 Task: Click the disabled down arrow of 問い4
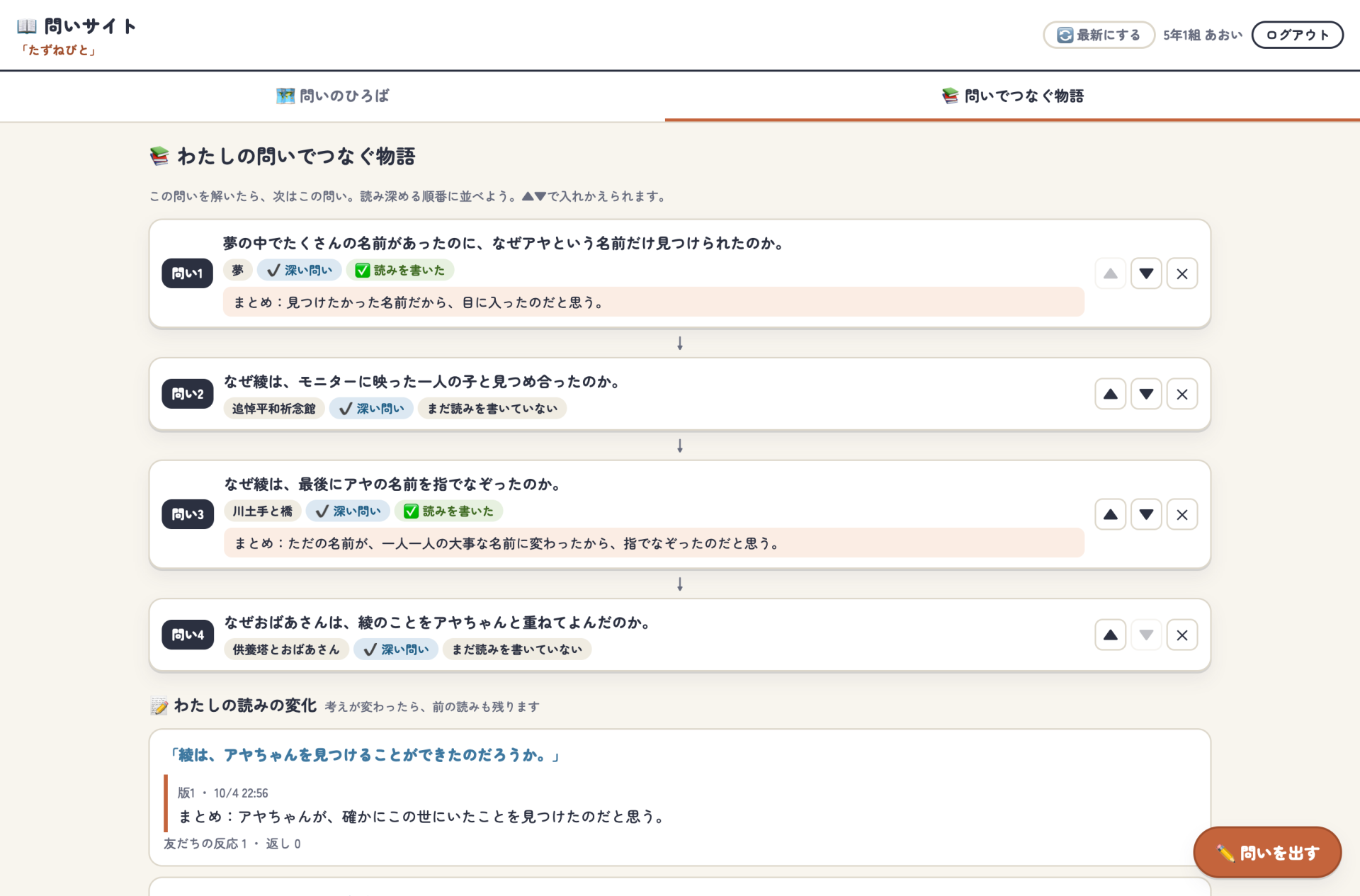click(1146, 635)
